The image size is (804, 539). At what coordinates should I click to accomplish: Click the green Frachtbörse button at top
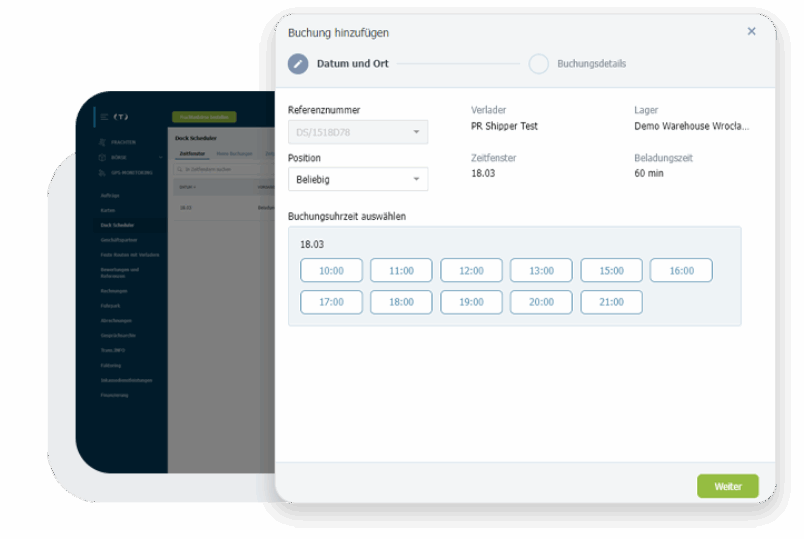(204, 117)
